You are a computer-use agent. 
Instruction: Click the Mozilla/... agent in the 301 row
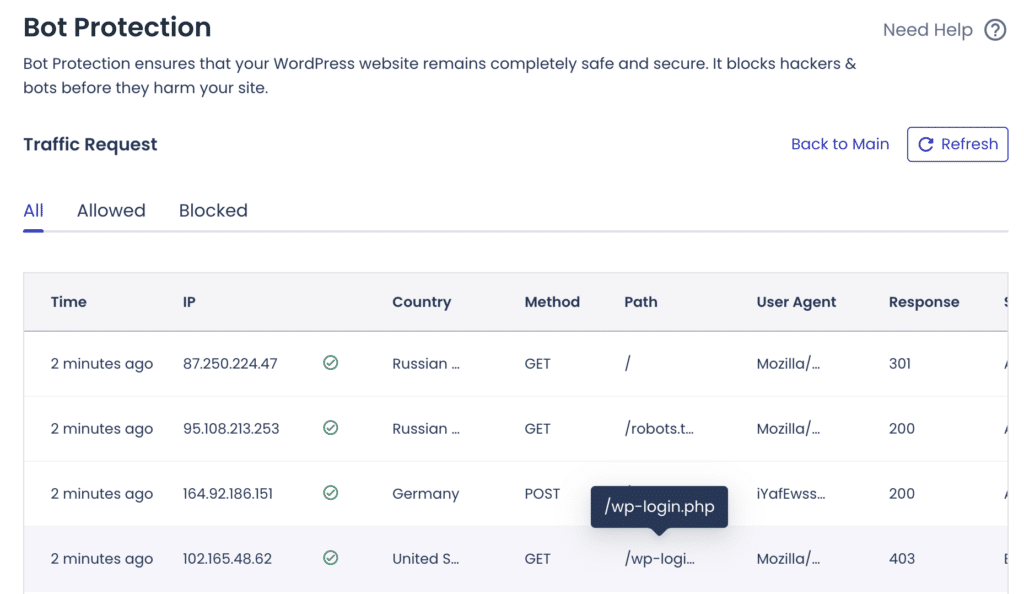pyautogui.click(x=788, y=364)
